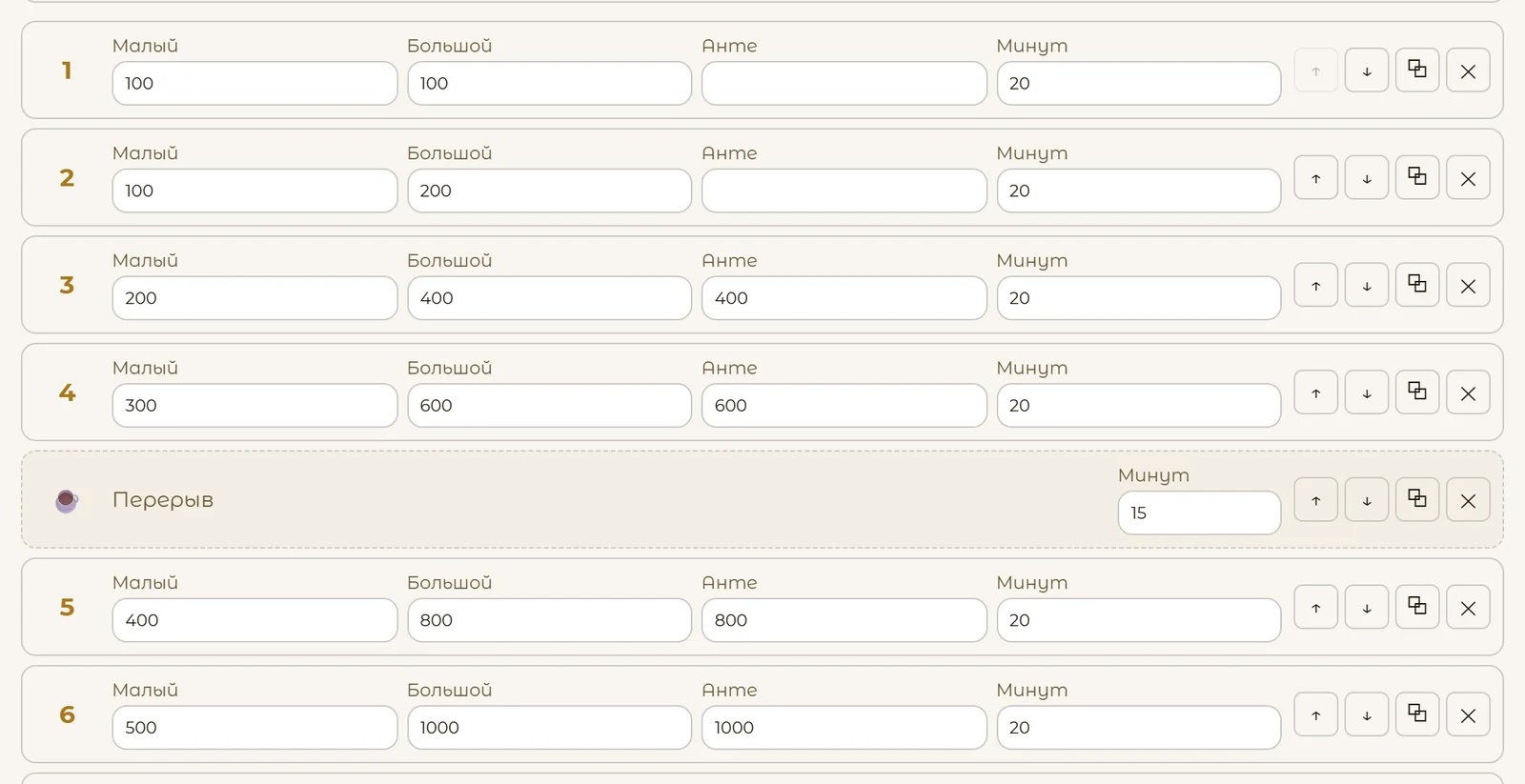Duplicate the Перерыв break row

(x=1417, y=500)
